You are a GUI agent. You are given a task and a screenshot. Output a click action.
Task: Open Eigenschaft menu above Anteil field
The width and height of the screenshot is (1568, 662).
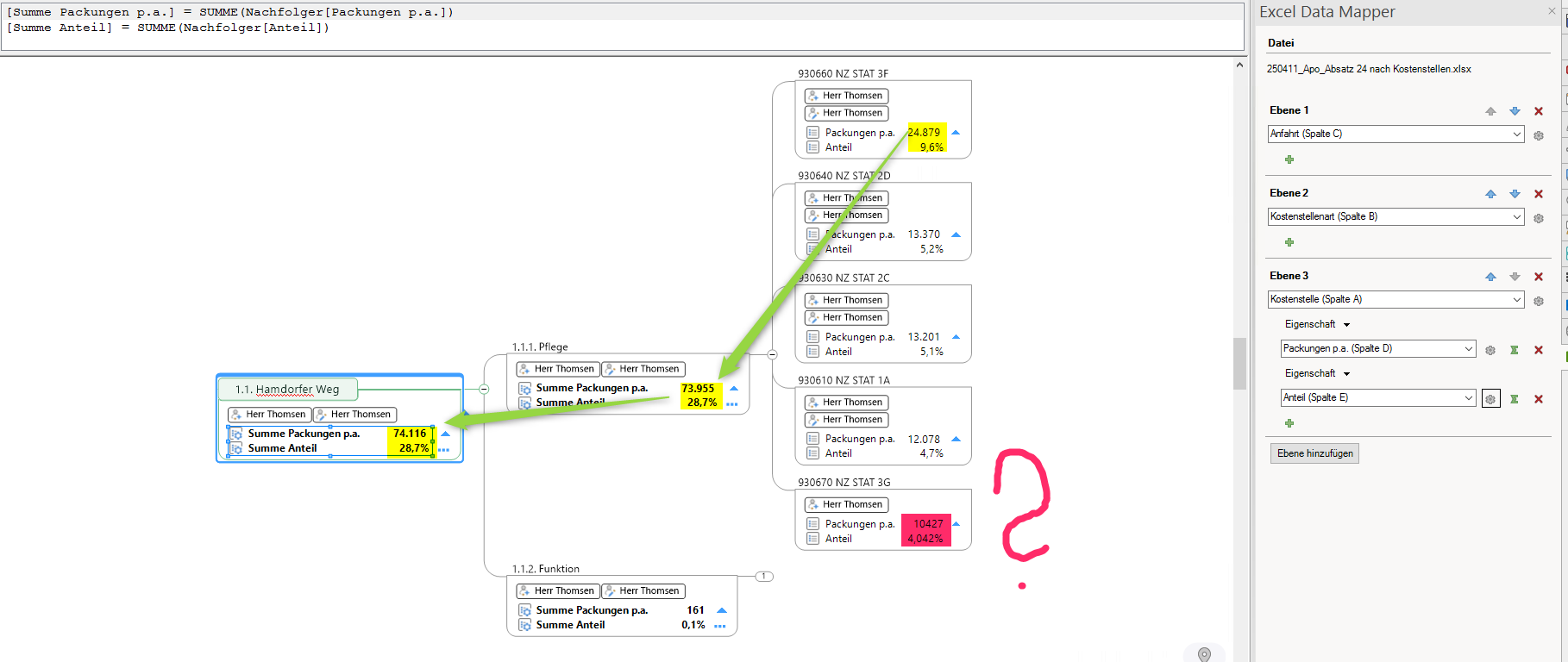click(x=1346, y=374)
